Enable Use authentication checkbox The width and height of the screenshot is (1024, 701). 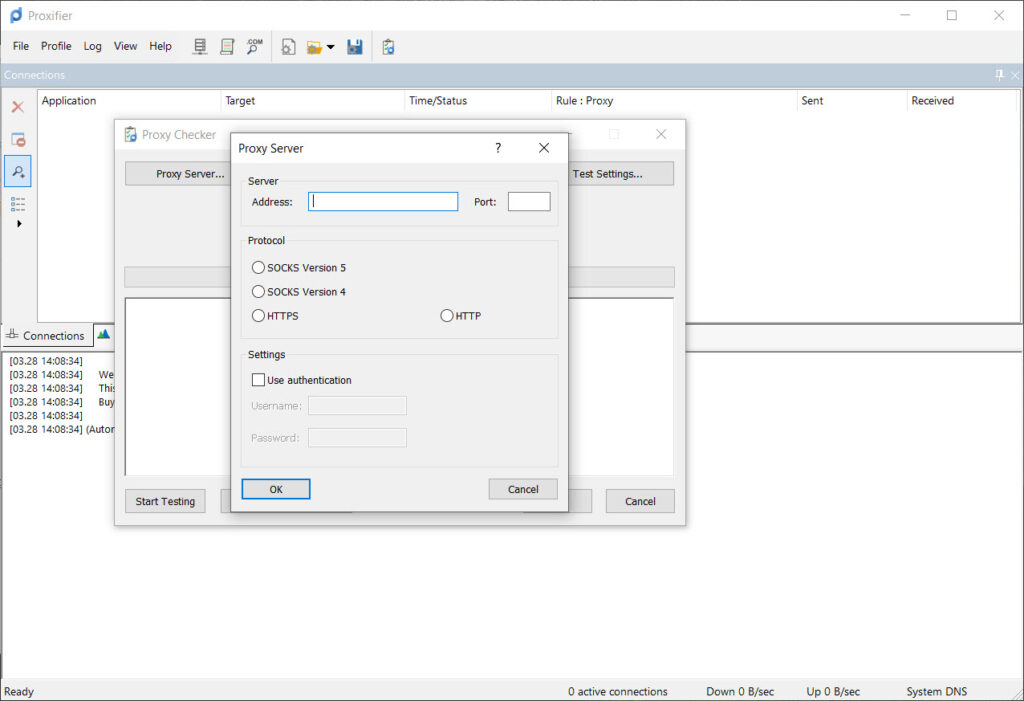pos(302,380)
